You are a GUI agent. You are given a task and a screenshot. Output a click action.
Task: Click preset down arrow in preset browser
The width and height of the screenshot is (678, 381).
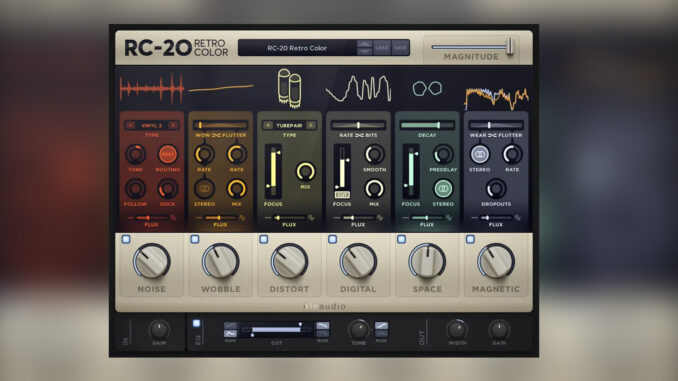point(365,51)
